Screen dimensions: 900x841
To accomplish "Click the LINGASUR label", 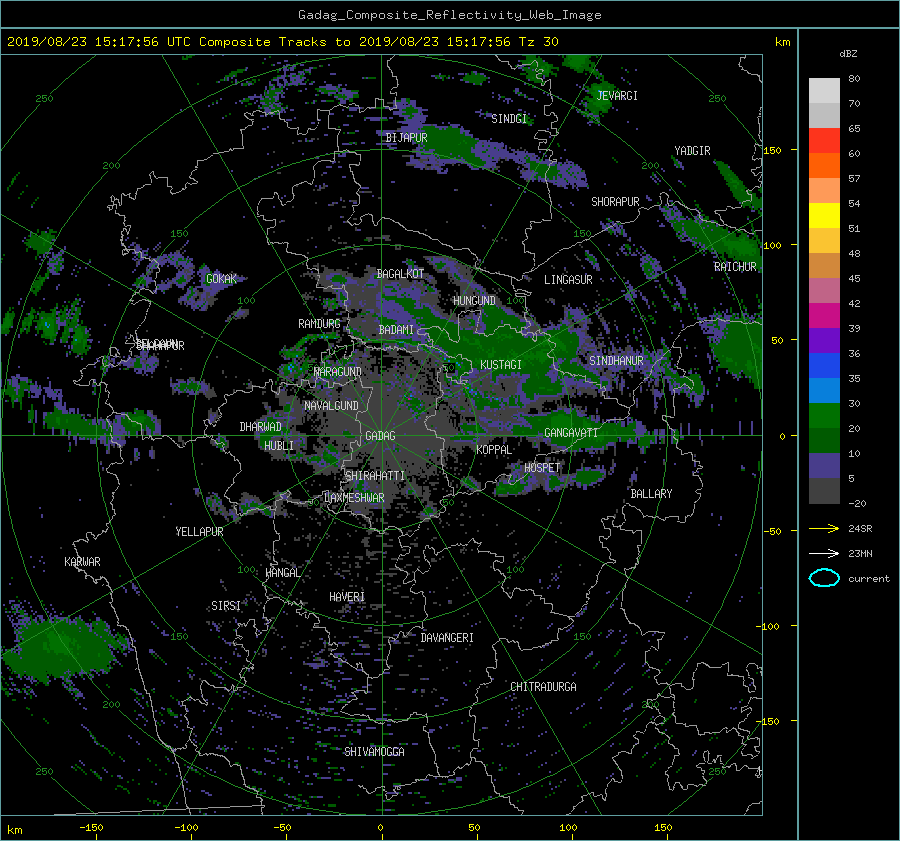I will point(568,280).
